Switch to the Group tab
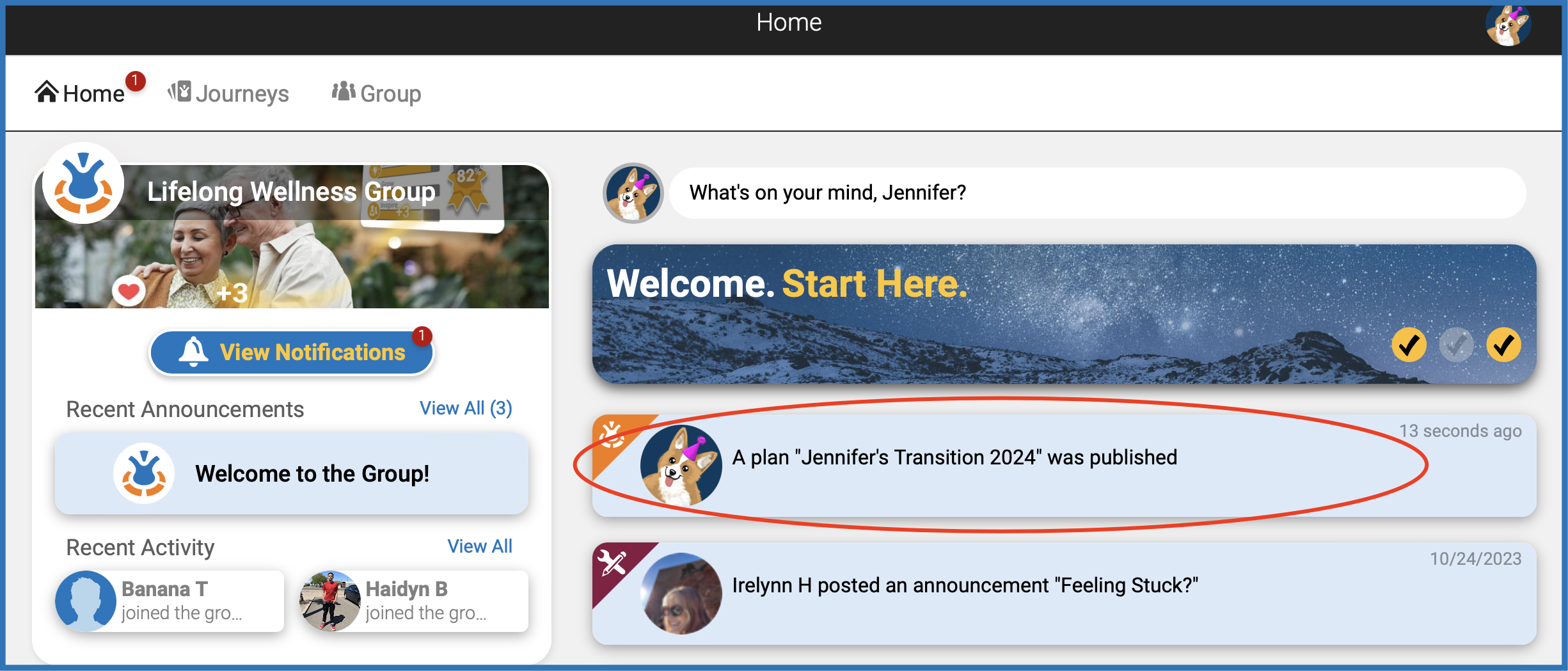Viewport: 1568px width, 671px height. point(390,94)
